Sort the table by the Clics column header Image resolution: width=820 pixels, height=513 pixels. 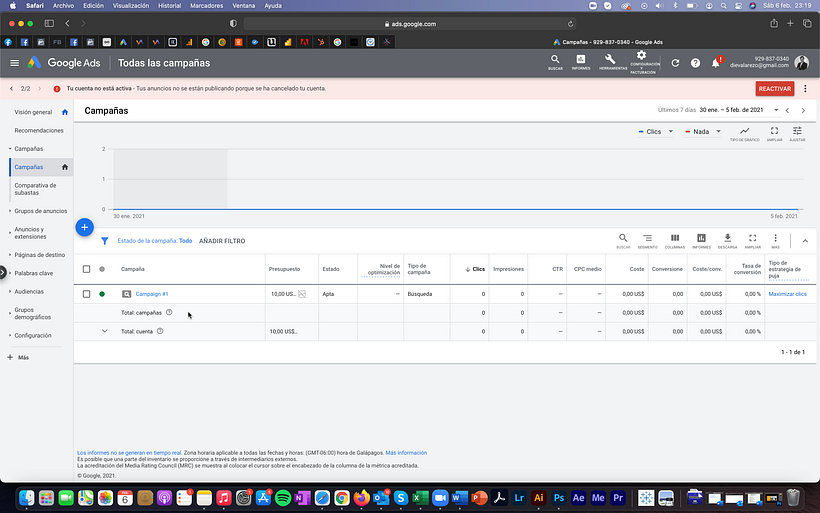coord(475,269)
